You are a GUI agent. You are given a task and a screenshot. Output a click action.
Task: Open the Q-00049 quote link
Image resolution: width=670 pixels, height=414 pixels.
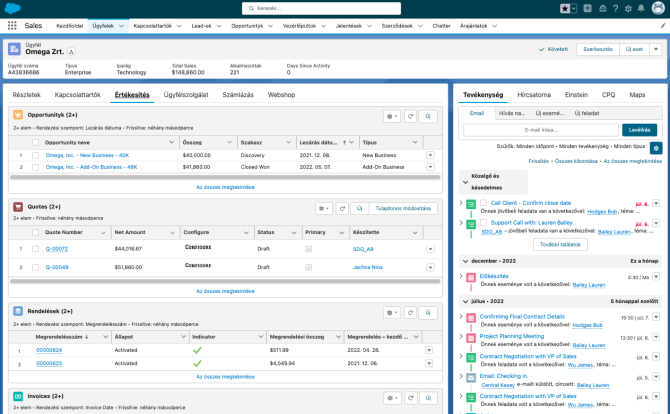(56, 267)
